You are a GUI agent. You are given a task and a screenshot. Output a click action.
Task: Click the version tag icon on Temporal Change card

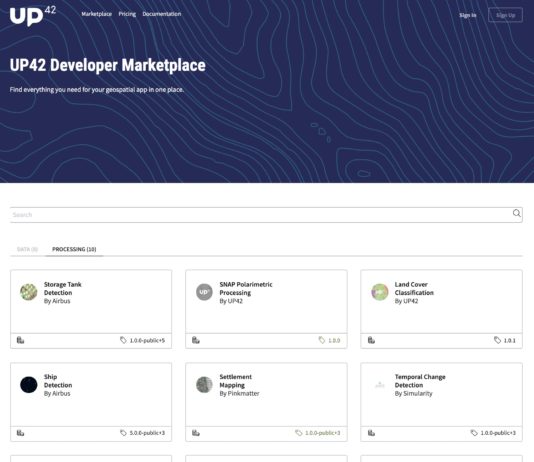tap(474, 433)
